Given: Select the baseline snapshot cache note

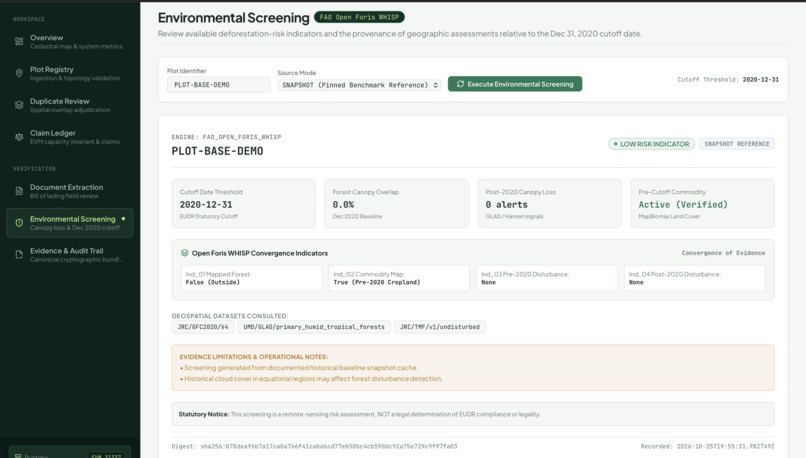Looking at the screenshot, I should 299,368.
